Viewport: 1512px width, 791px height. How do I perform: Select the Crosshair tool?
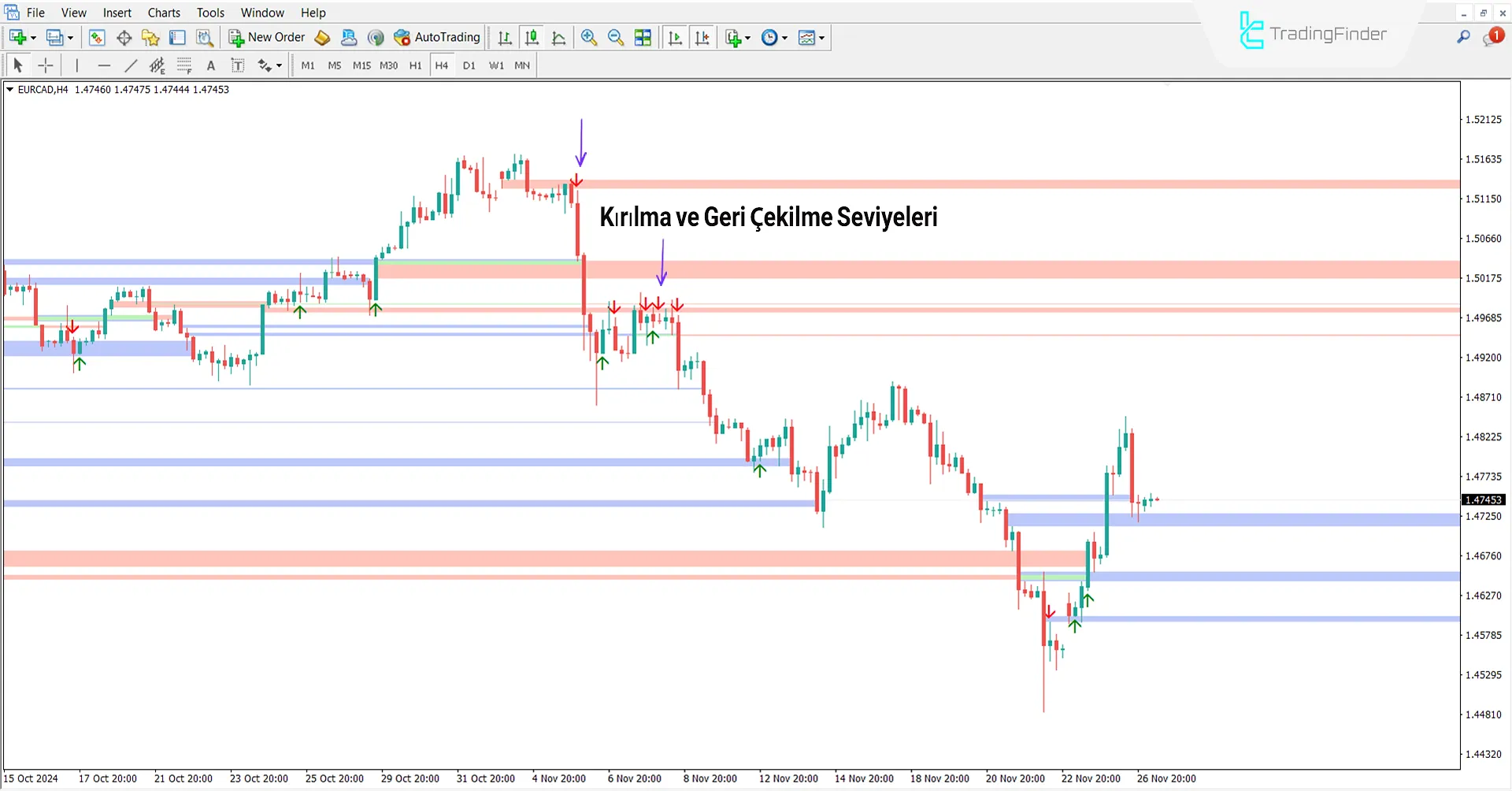[x=46, y=65]
